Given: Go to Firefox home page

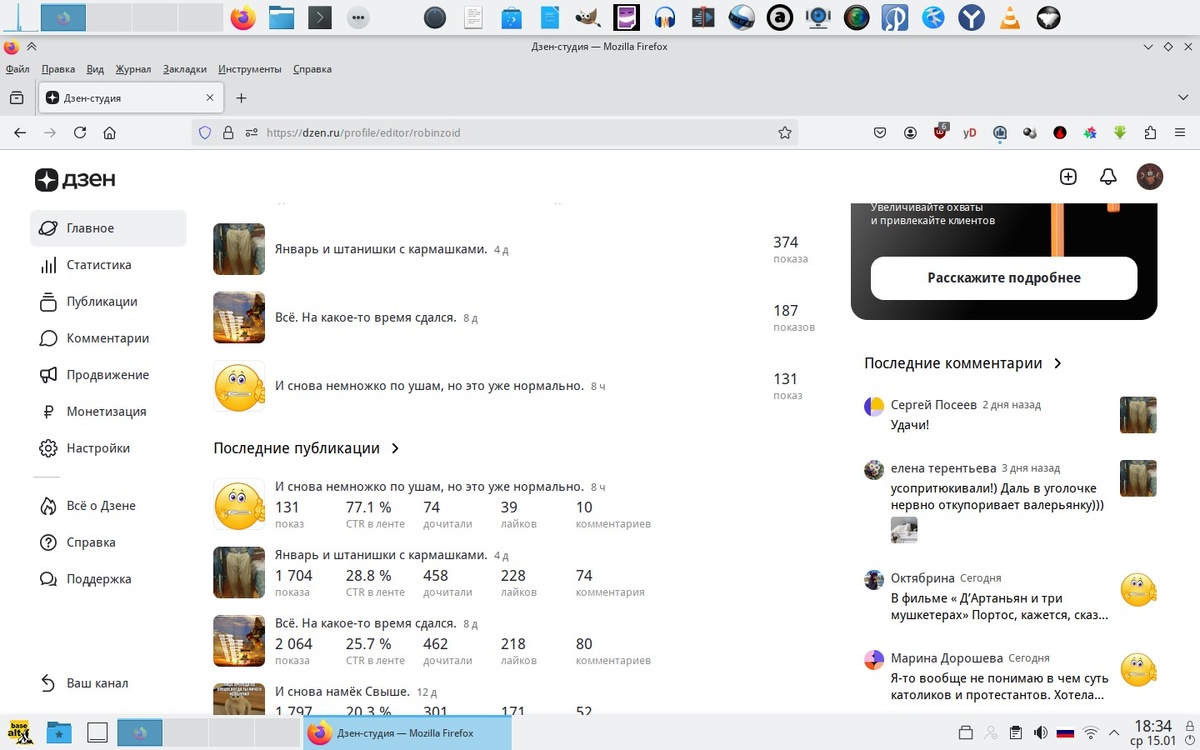Looking at the screenshot, I should (x=110, y=132).
